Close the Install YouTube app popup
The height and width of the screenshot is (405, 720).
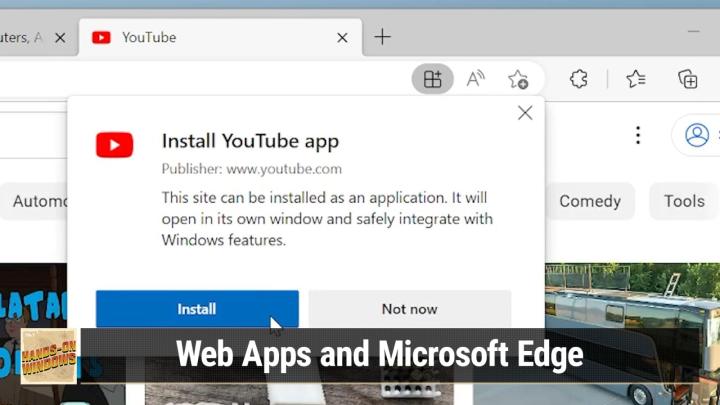point(525,112)
